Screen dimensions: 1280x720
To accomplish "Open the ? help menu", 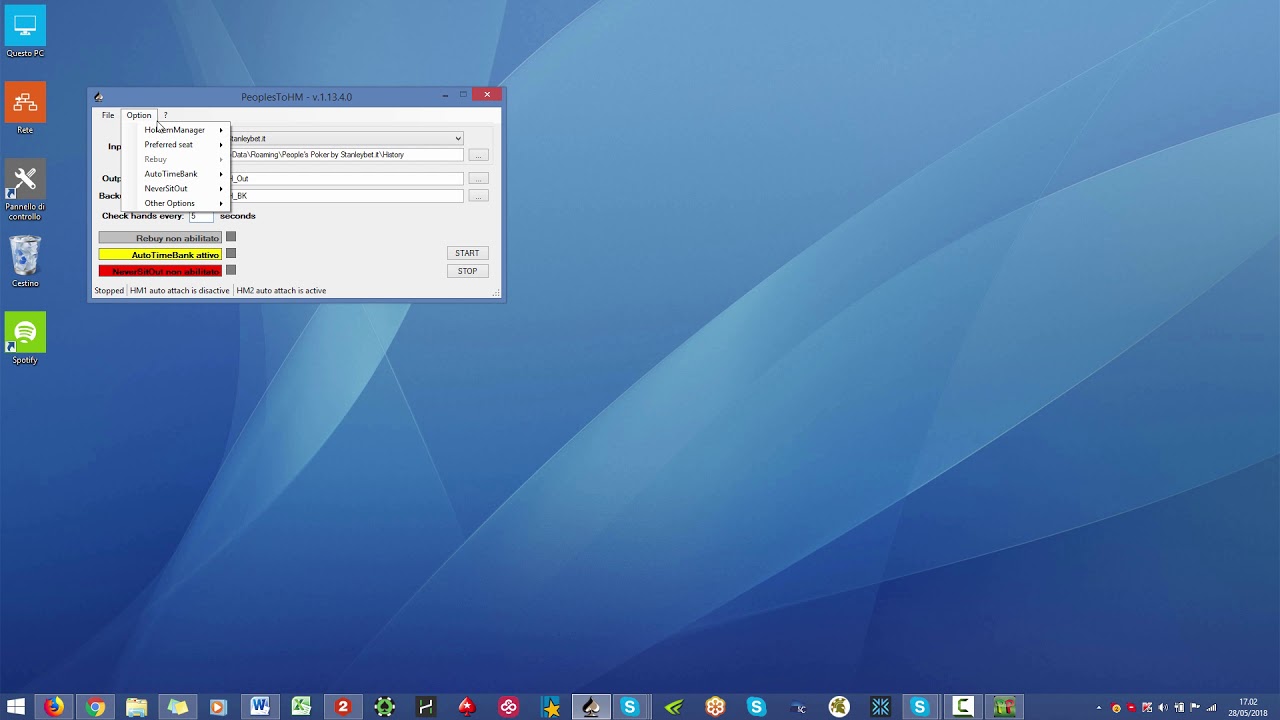I will coord(166,115).
